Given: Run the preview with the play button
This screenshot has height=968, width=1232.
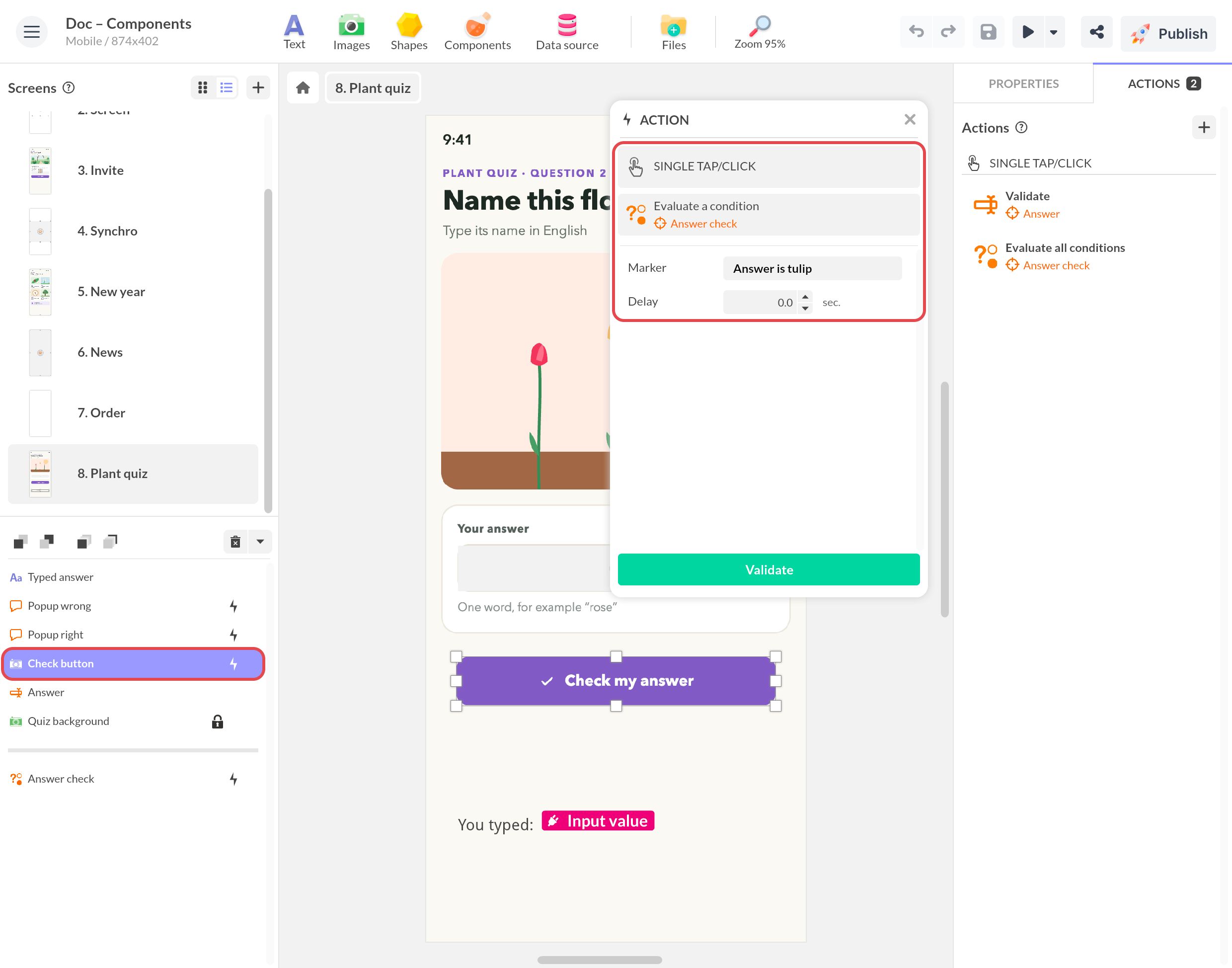Looking at the screenshot, I should coord(1027,32).
